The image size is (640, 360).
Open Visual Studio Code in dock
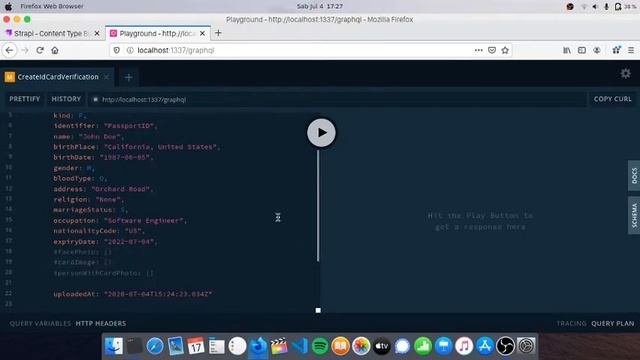[300, 346]
